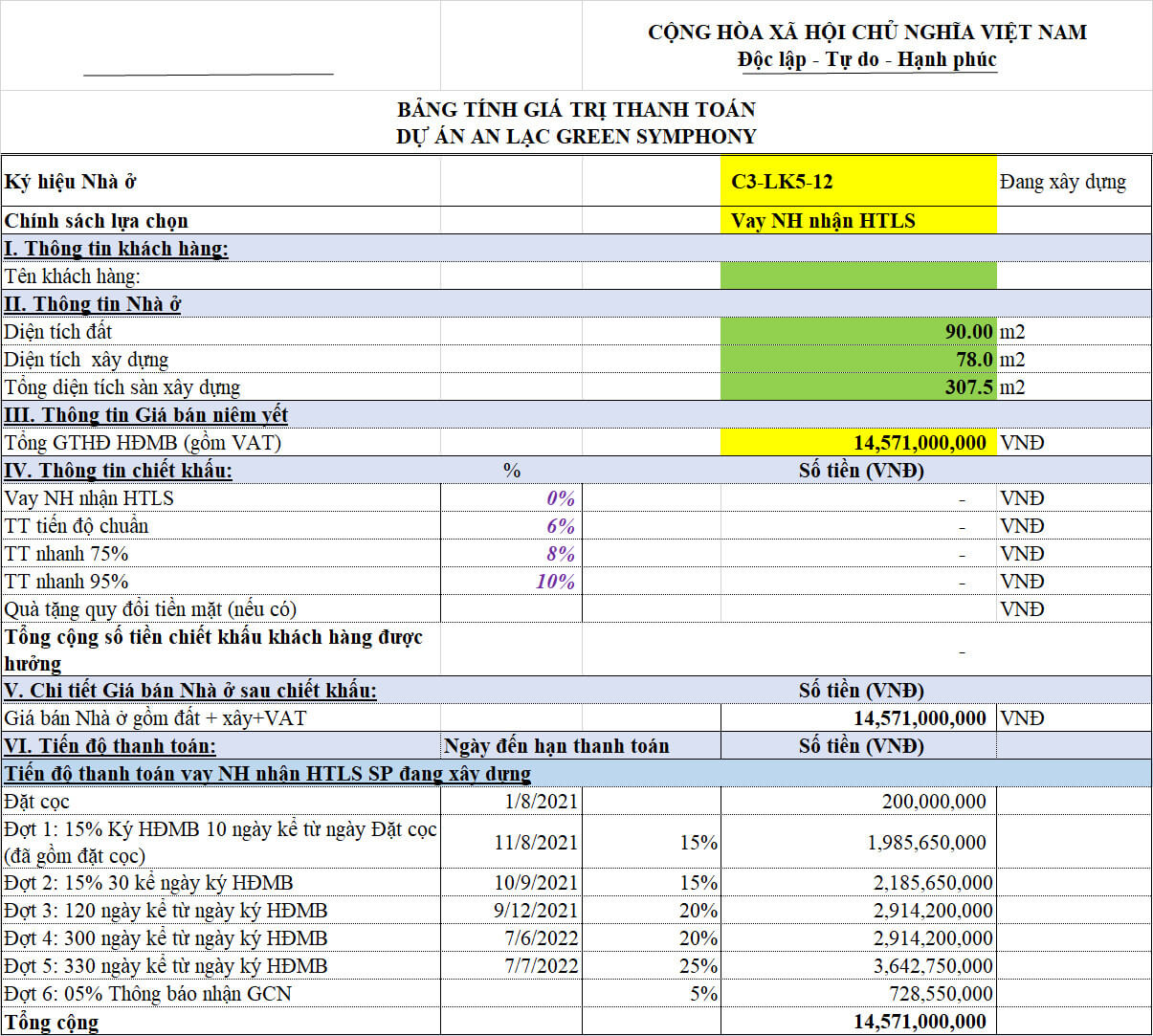Select the Đợt 5 percentage cell 25%
The height and width of the screenshot is (1036, 1153).
pyautogui.click(x=651, y=966)
